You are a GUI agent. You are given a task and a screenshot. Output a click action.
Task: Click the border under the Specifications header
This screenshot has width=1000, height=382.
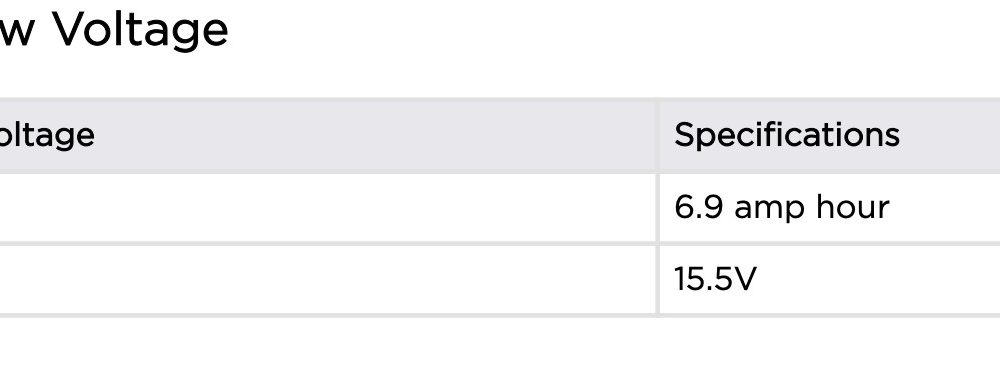829,172
